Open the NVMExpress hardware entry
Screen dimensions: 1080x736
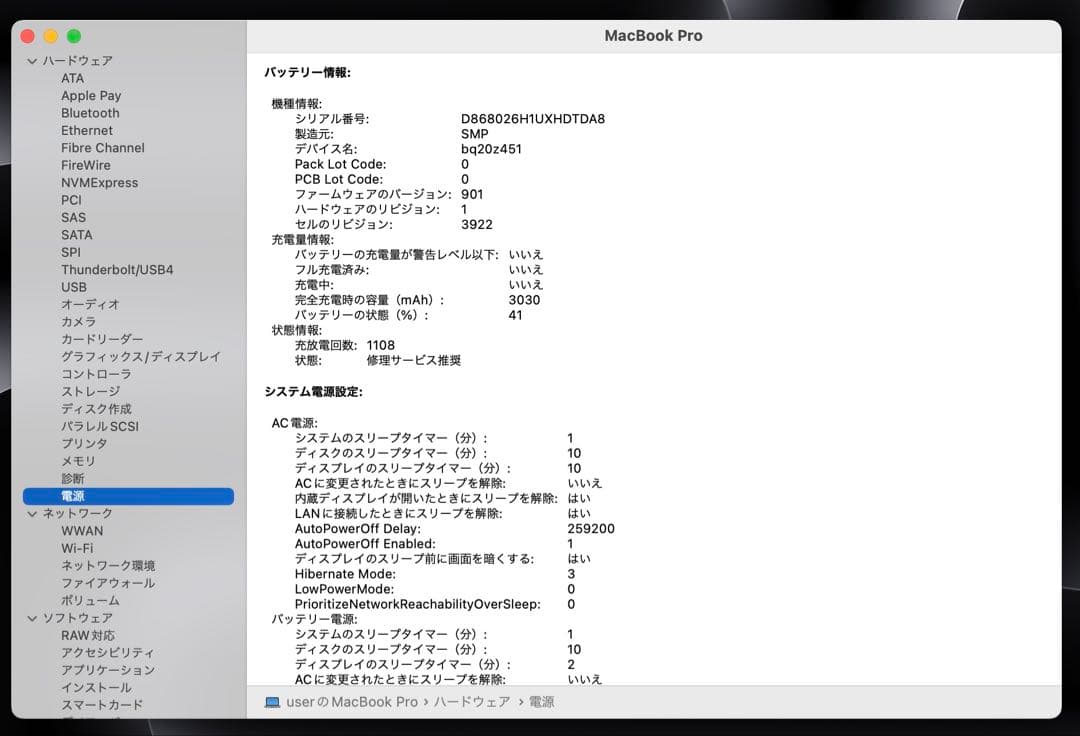[x=98, y=182]
